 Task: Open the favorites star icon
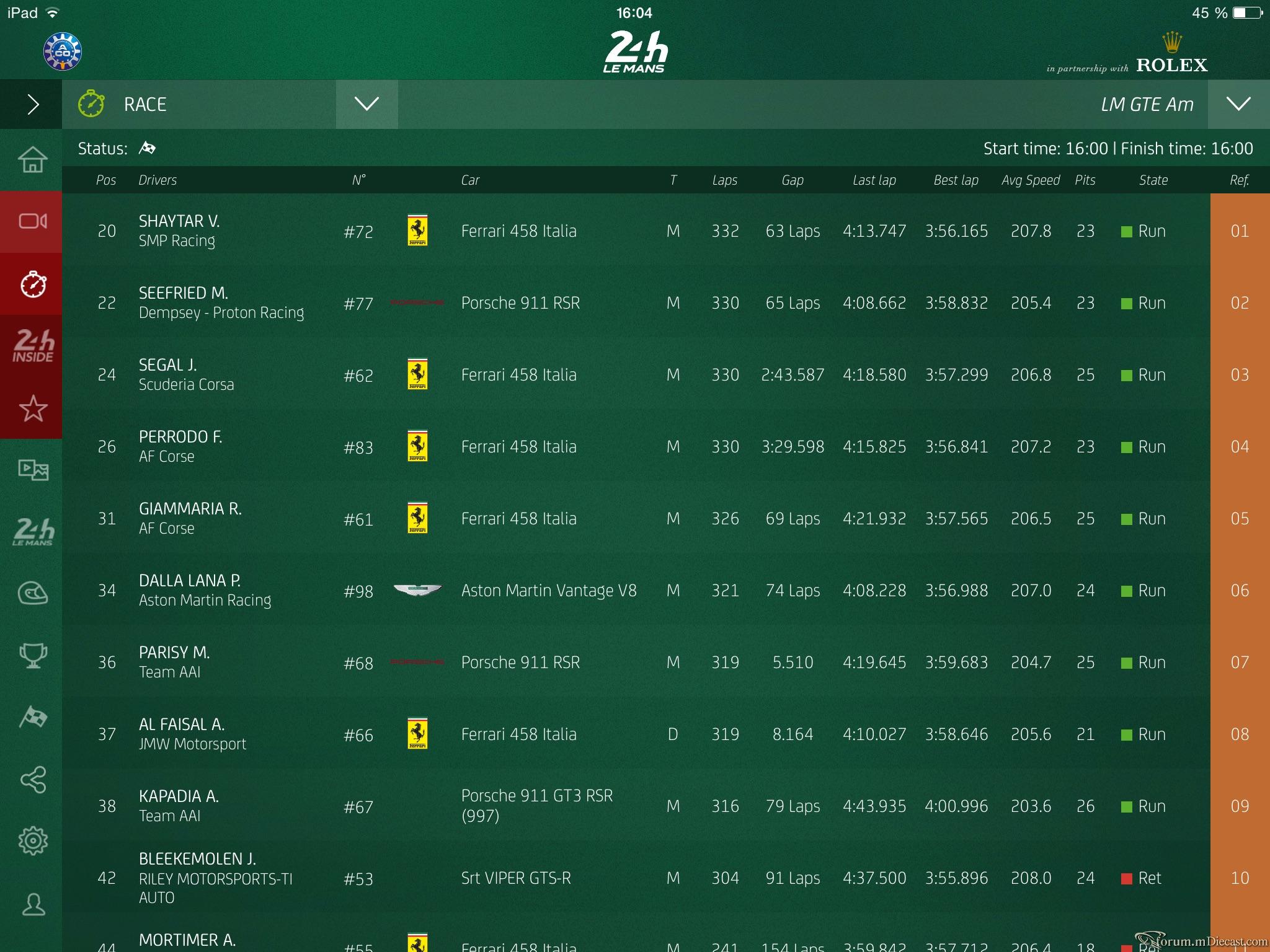[33, 408]
